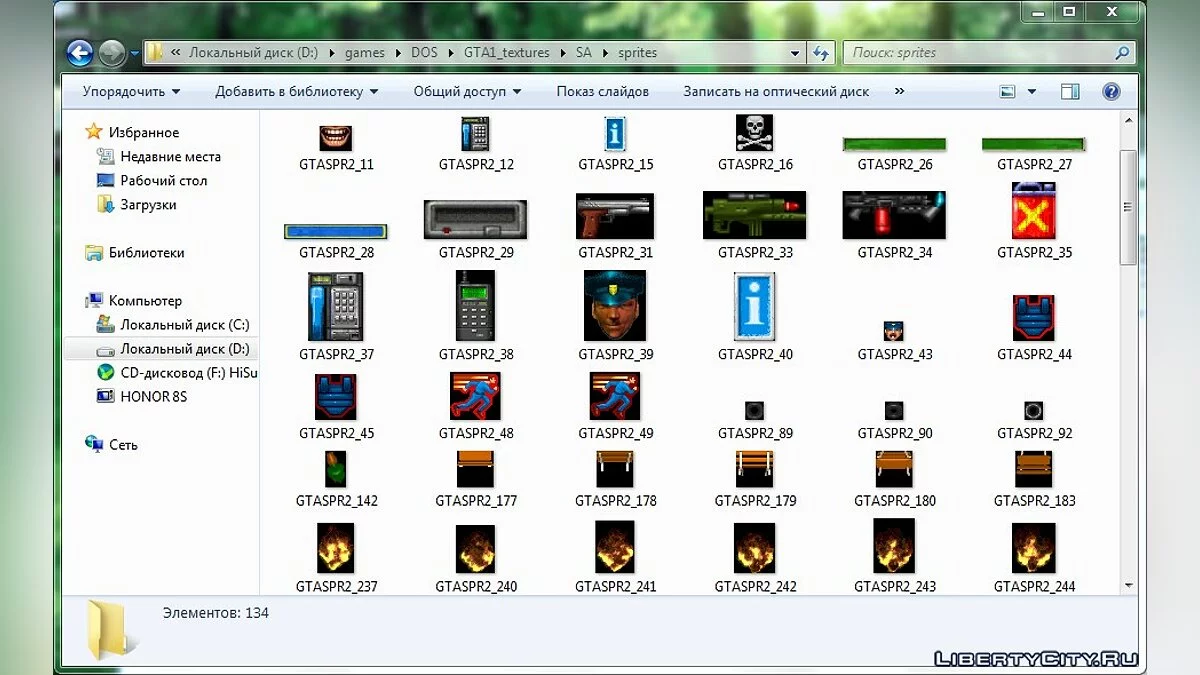Open the Help question mark icon
This screenshot has width=1200, height=675.
(x=1111, y=91)
